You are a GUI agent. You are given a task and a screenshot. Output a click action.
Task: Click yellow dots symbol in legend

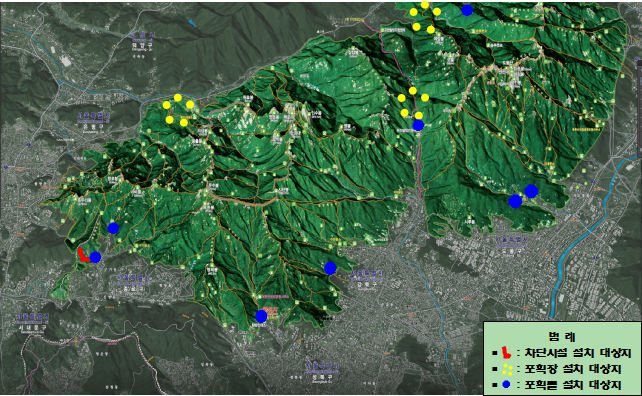click(507, 369)
